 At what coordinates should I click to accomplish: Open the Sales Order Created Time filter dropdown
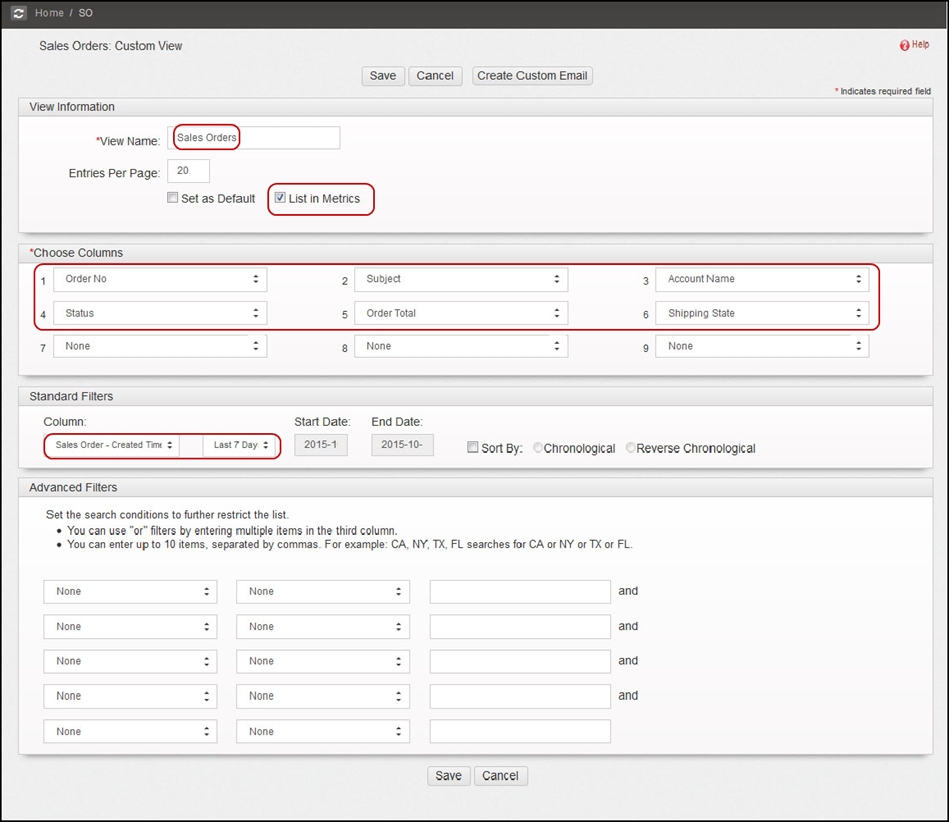point(112,445)
